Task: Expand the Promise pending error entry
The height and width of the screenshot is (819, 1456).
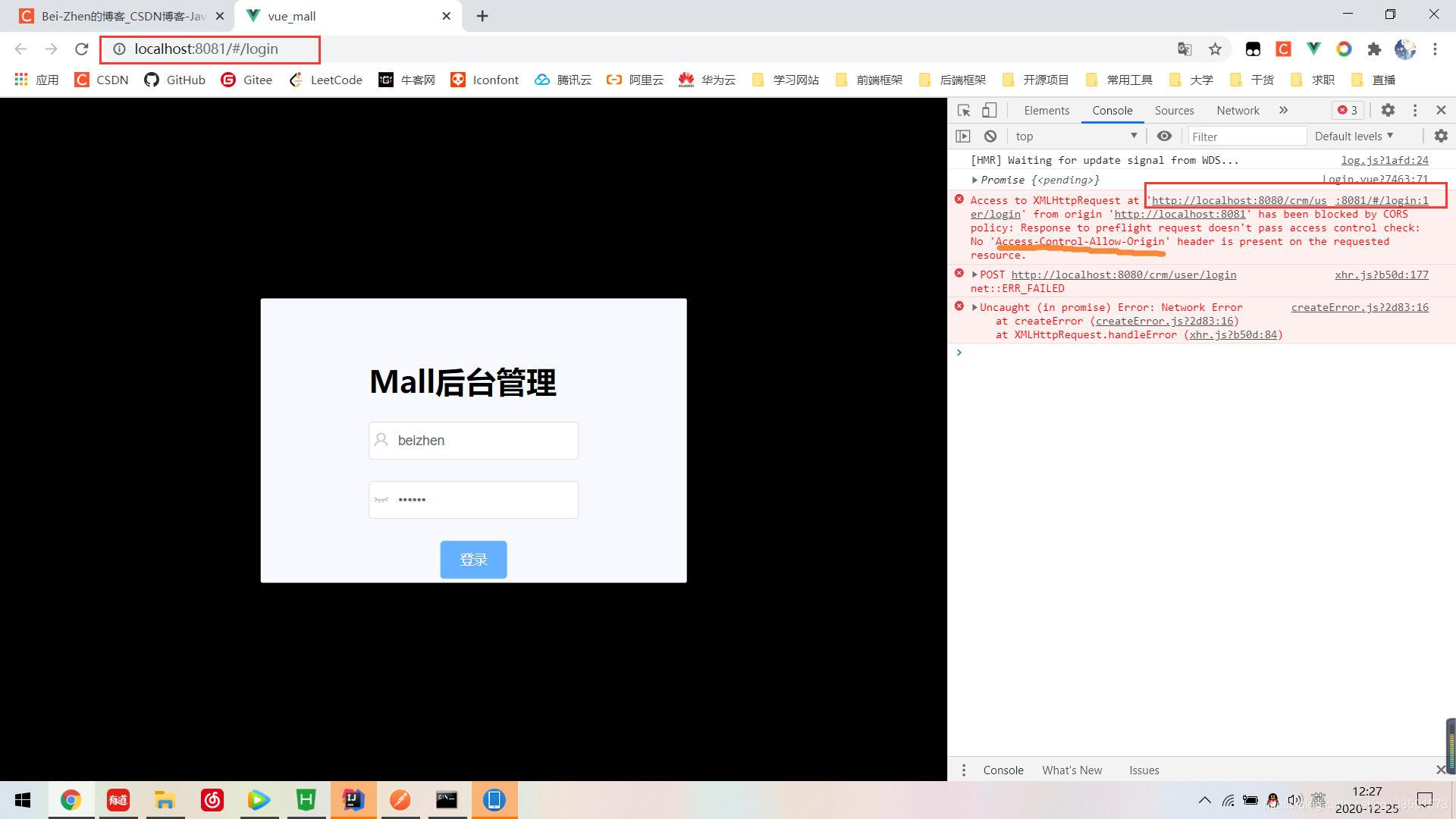Action: (976, 179)
